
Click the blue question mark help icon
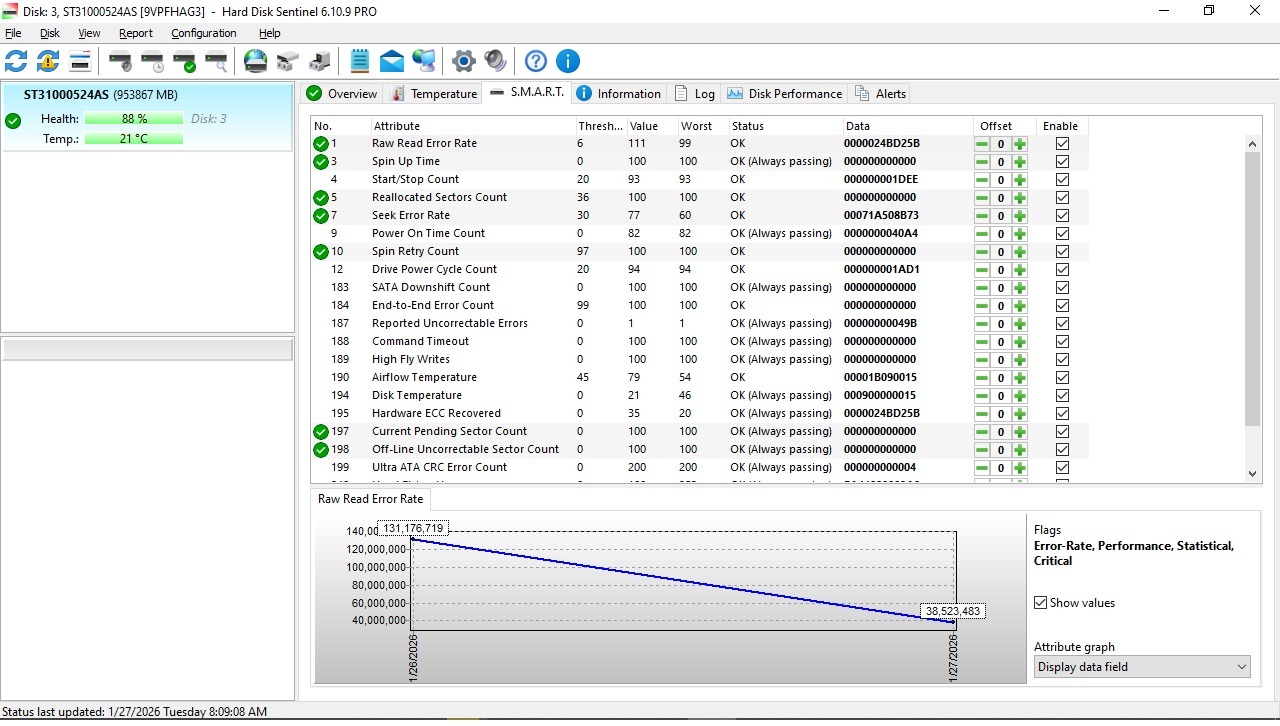(536, 61)
